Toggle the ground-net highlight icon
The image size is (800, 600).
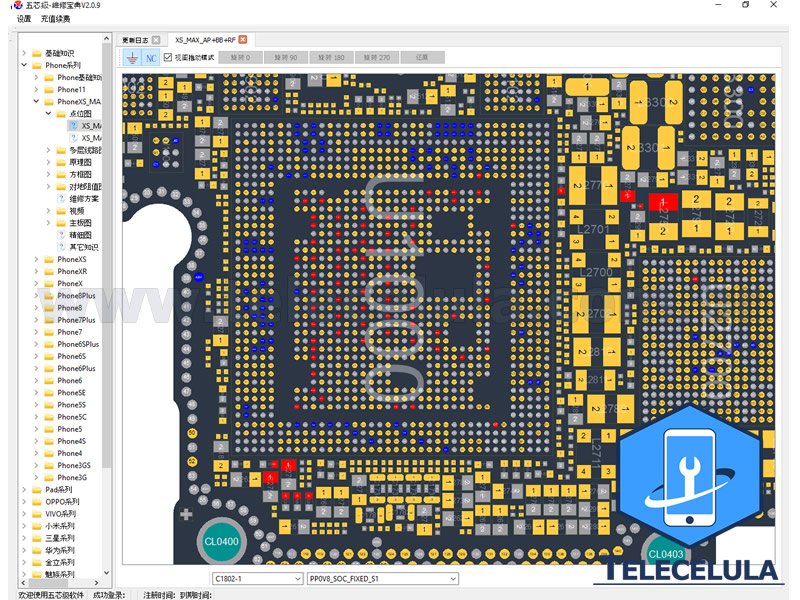tap(132, 58)
